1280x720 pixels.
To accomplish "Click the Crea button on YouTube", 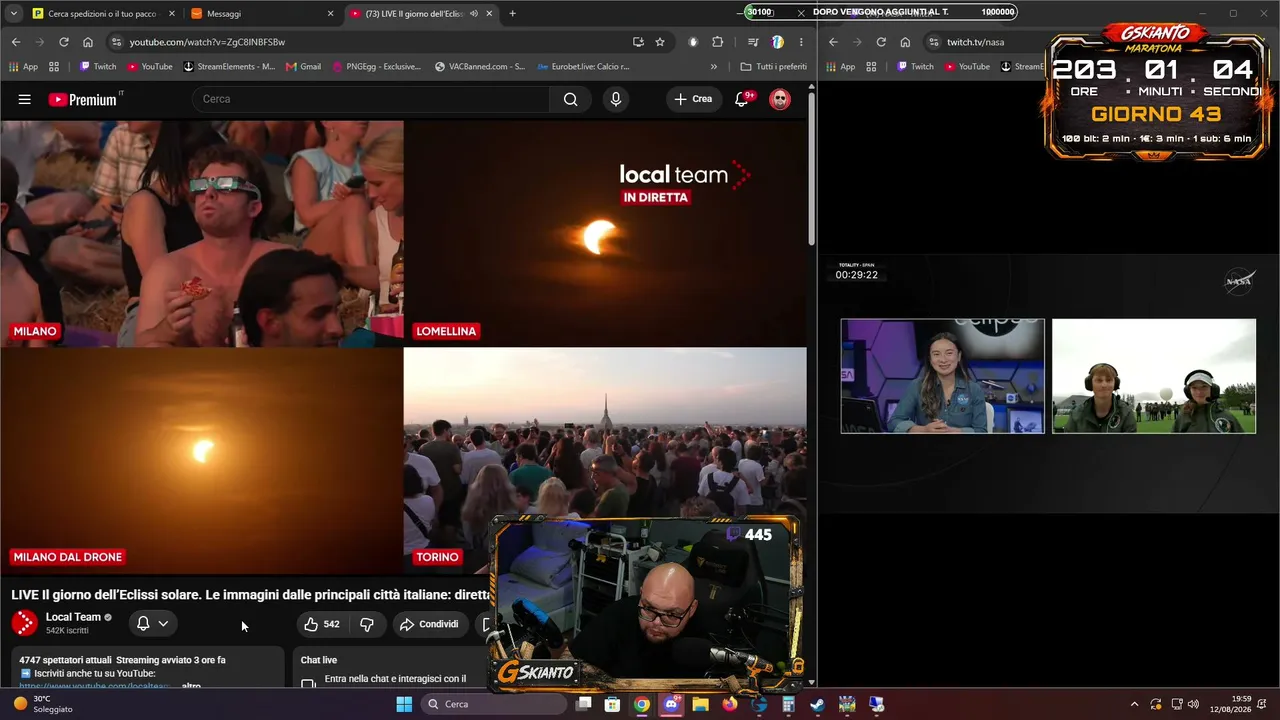I will (x=694, y=99).
